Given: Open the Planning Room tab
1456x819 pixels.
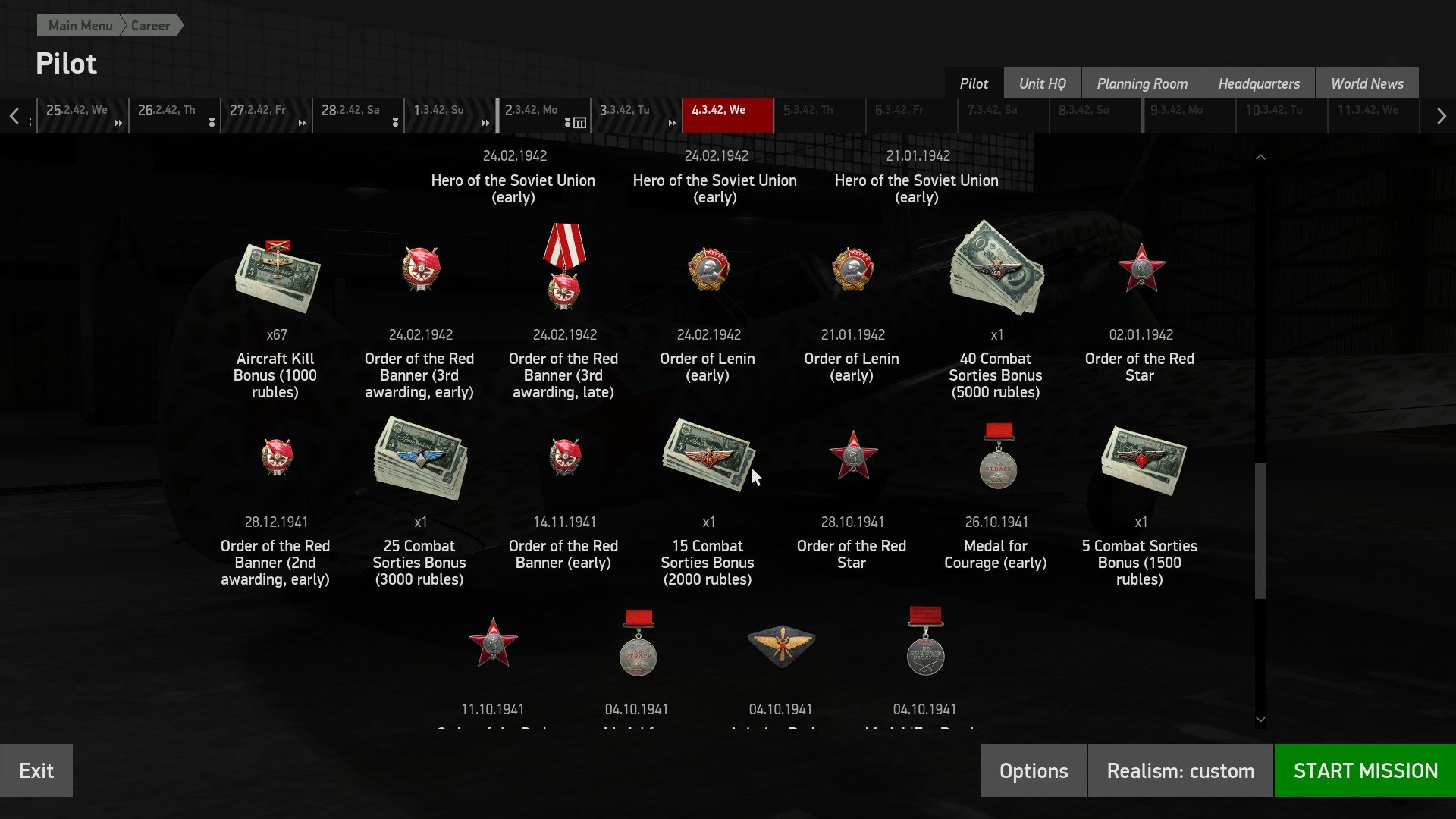Looking at the screenshot, I should point(1142,83).
